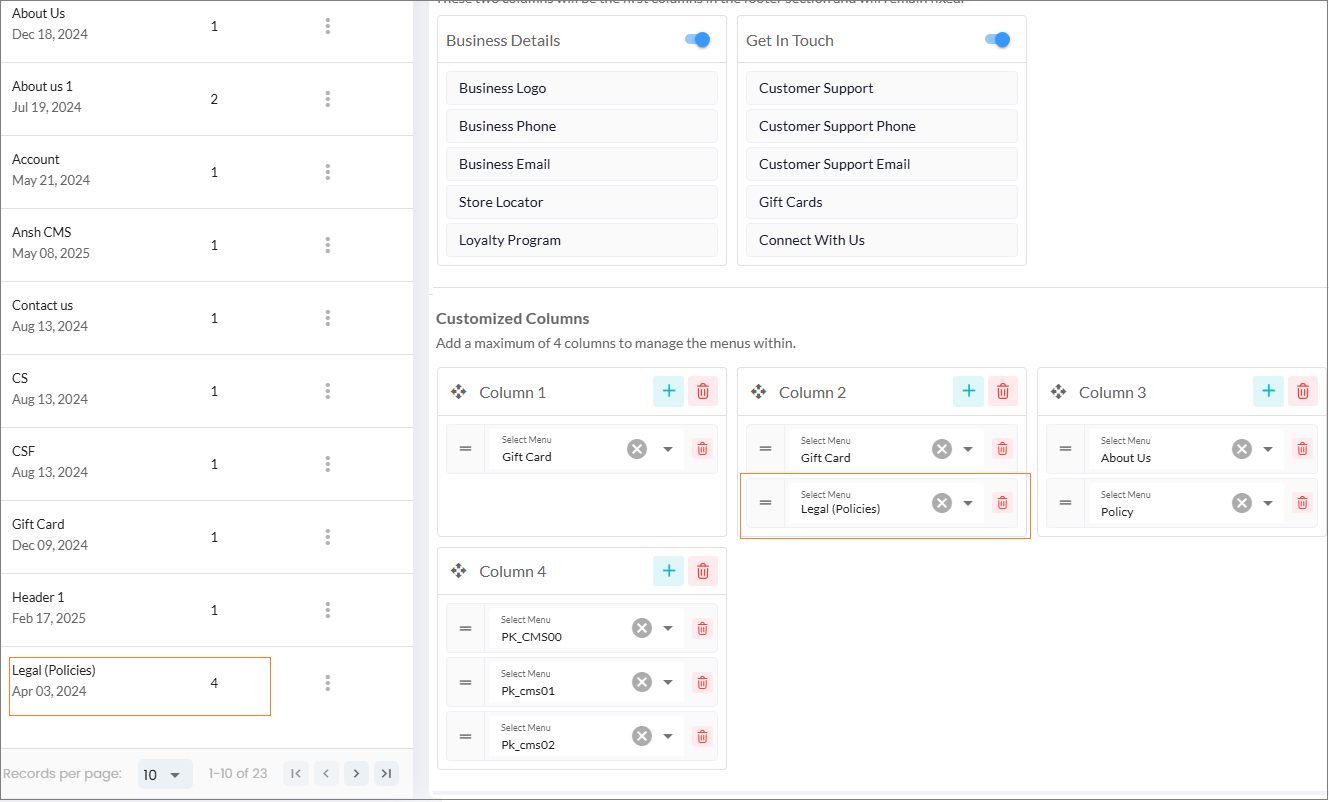Add a menu to Column 1

(669, 392)
